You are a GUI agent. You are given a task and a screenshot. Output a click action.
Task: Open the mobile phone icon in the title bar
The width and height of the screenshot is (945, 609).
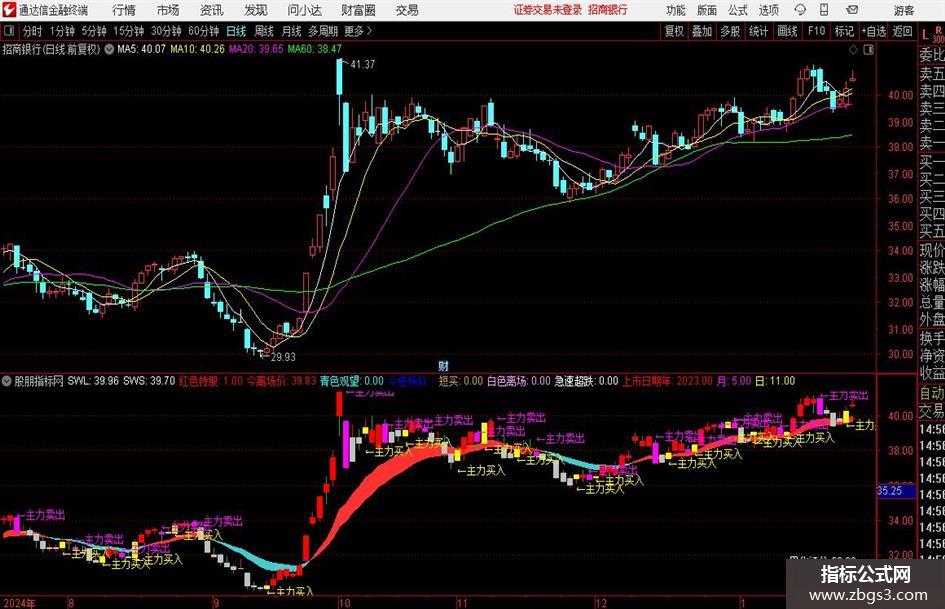coord(824,10)
